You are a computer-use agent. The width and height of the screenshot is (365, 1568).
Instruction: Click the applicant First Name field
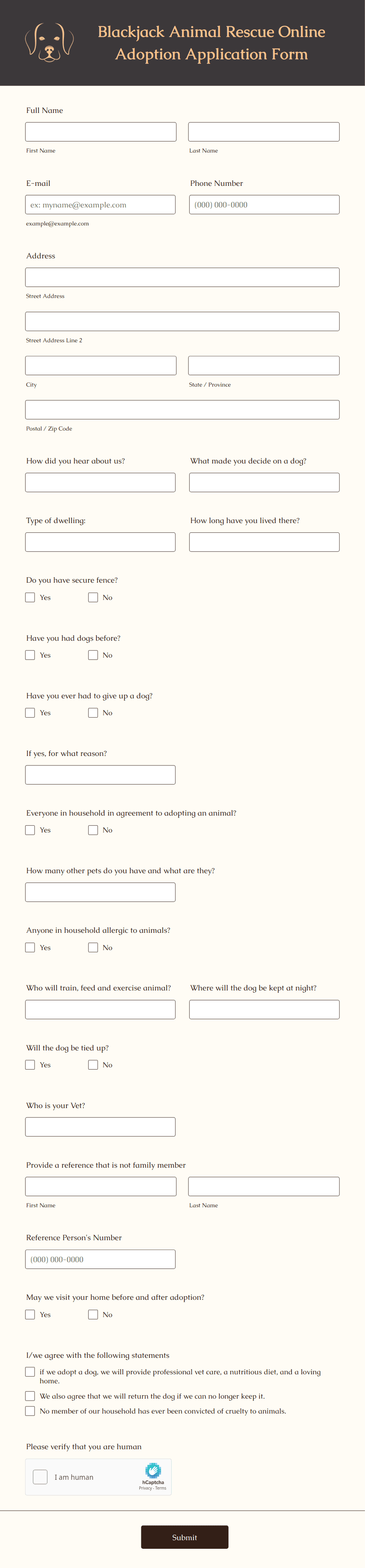coord(100,131)
